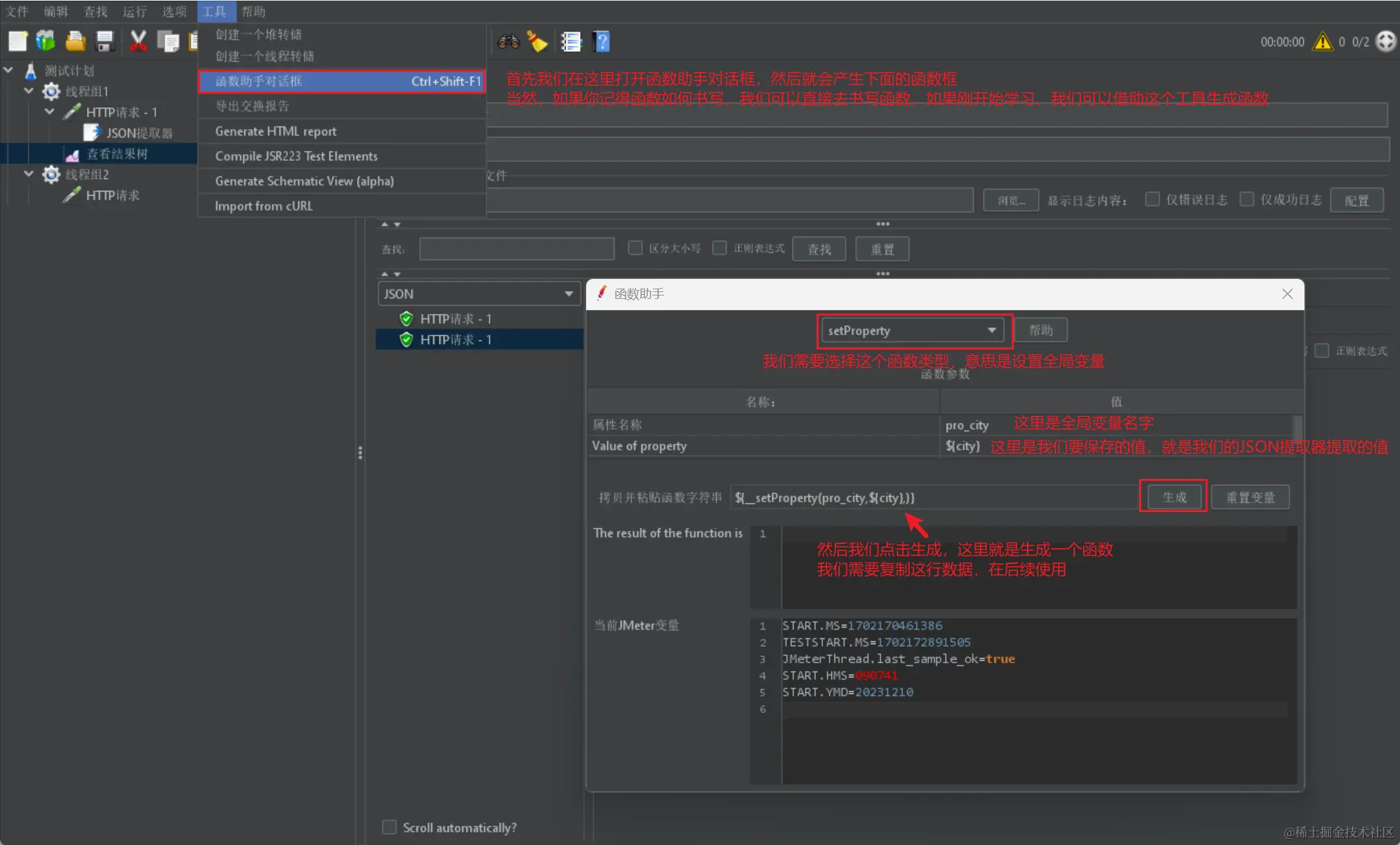Click the 重置变量 button
This screenshot has width=1400, height=845.
[1249, 497]
